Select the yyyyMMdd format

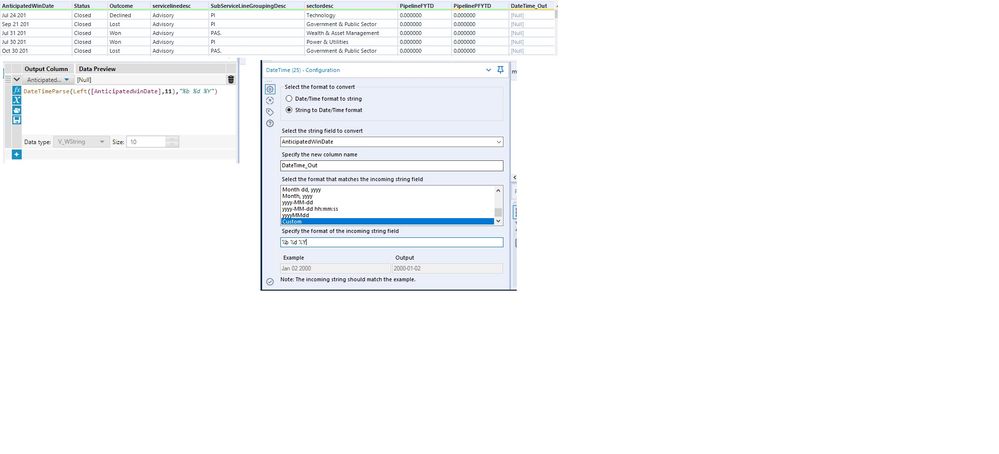(296, 215)
